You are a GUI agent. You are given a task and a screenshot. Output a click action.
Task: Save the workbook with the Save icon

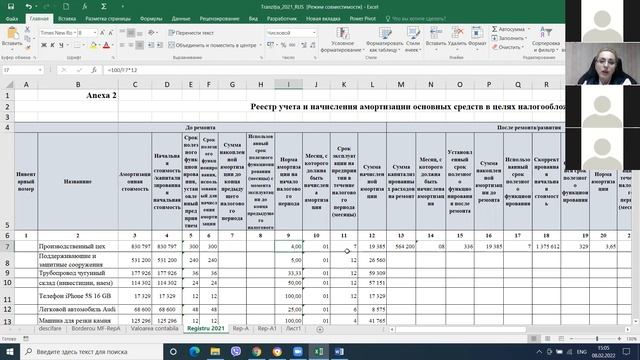pyautogui.click(x=11, y=7)
